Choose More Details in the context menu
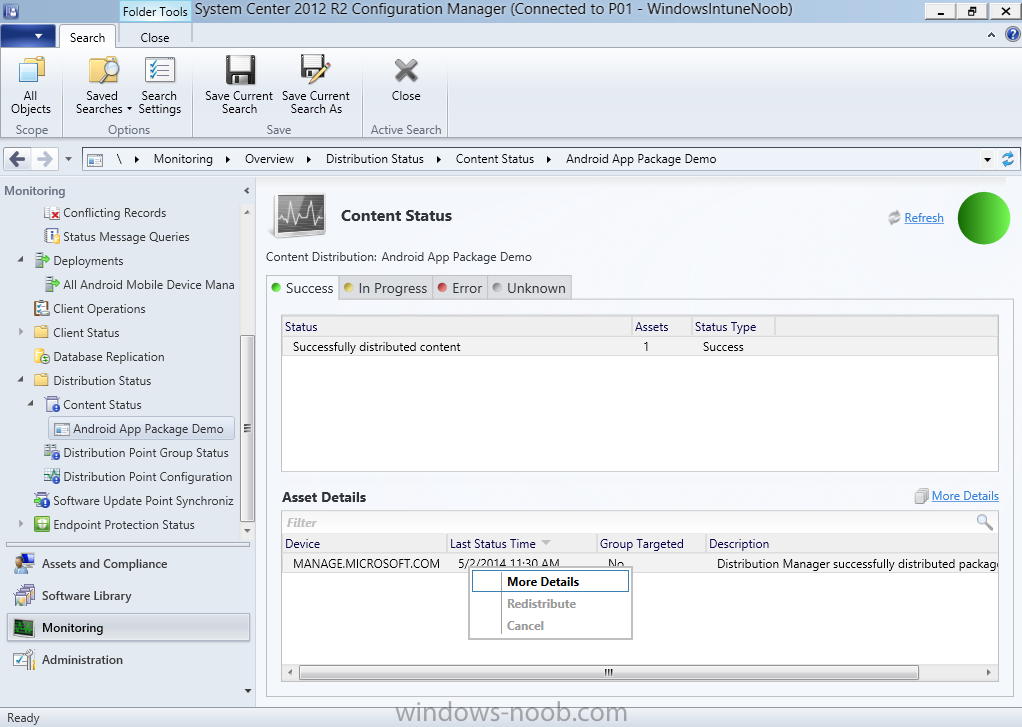Screen dimensions: 1022x727 (x=550, y=582)
